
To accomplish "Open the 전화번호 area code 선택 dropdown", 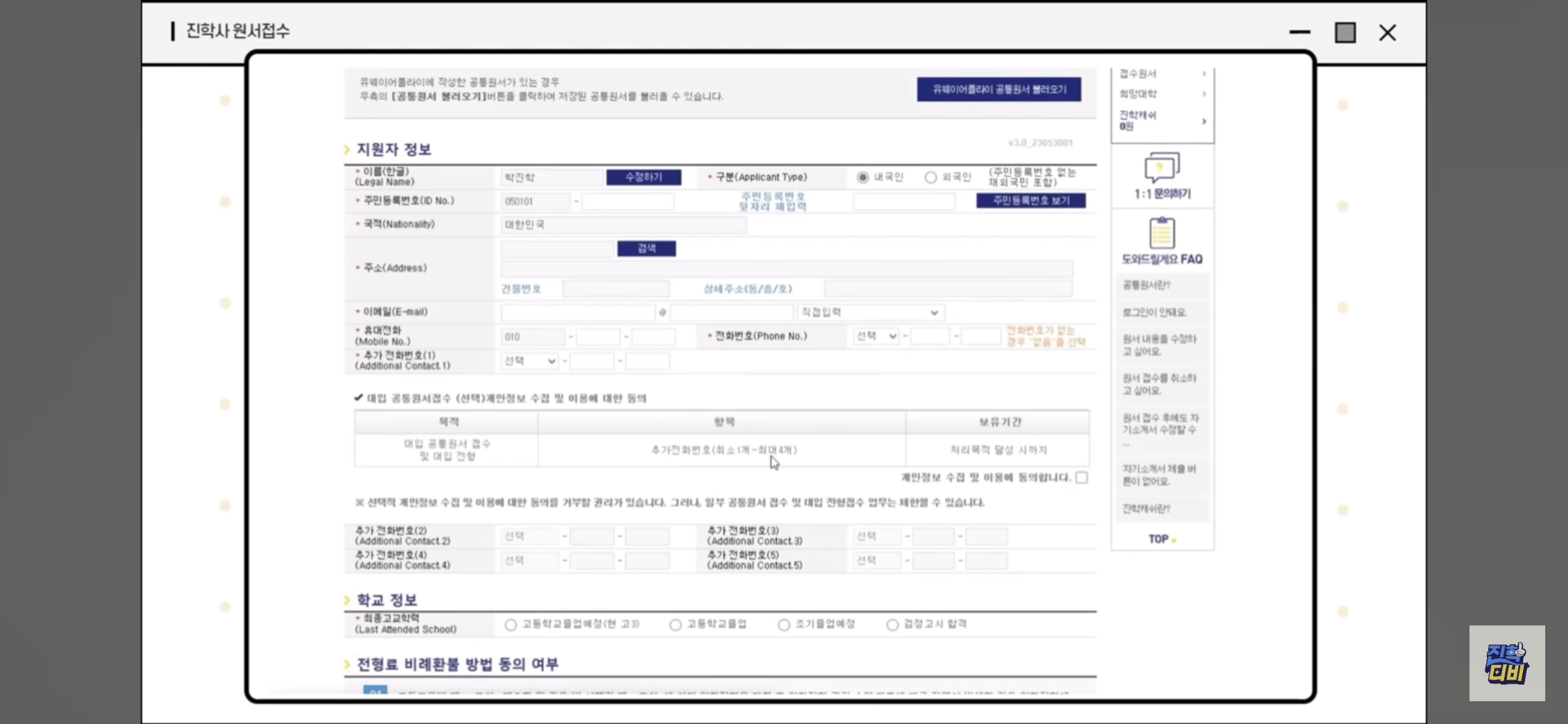I will point(876,337).
